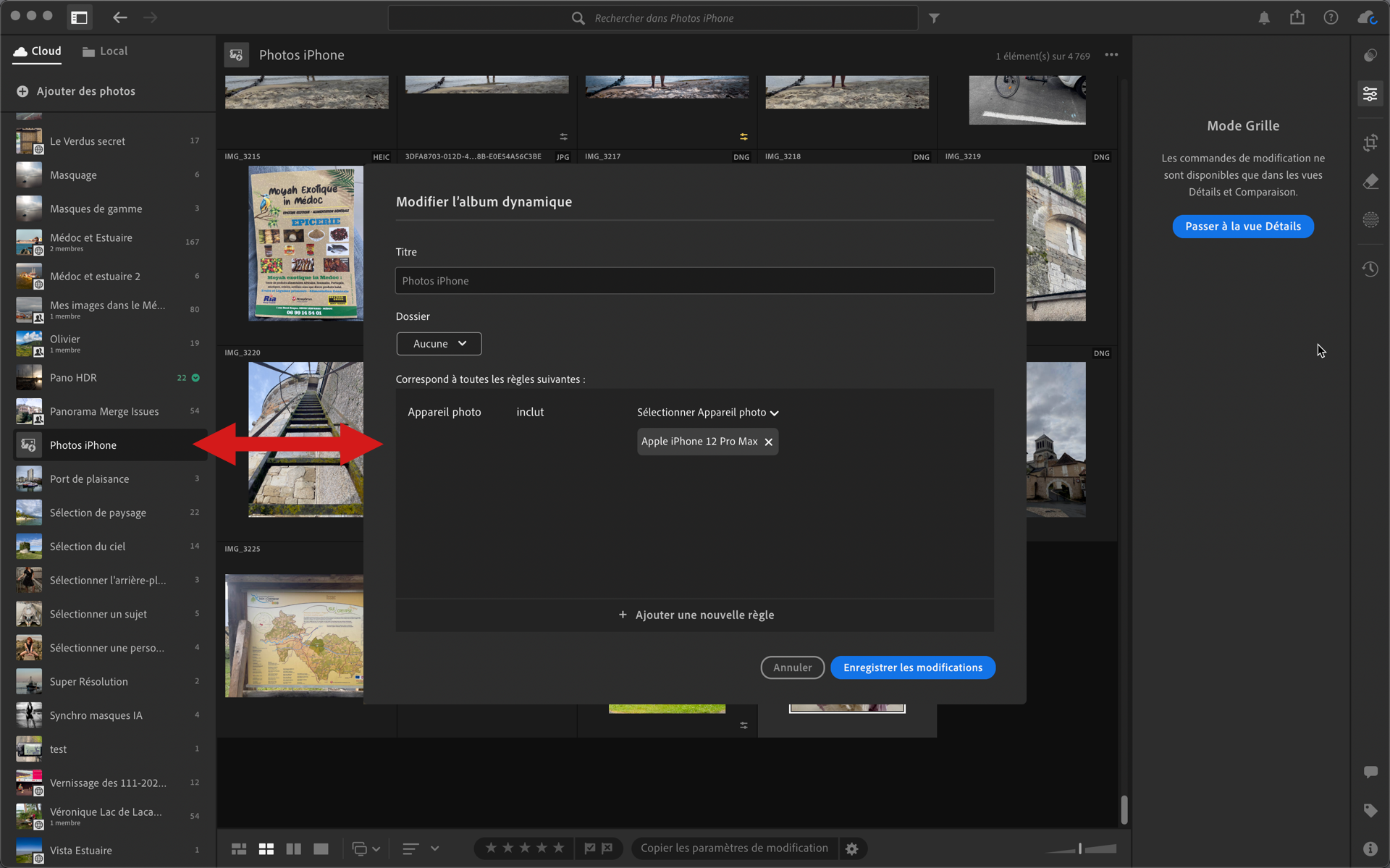
Task: Change the rule field Appareil photo
Action: pyautogui.click(x=445, y=412)
